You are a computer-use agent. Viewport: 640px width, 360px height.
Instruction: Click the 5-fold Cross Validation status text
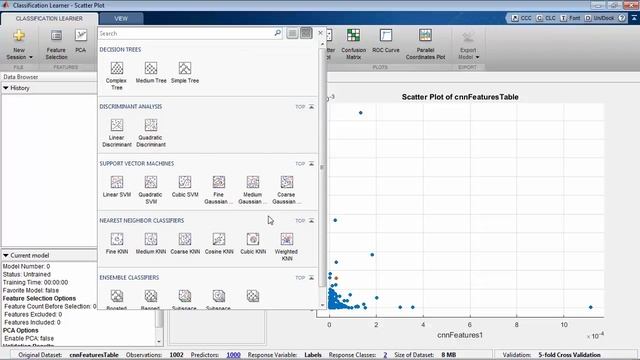pos(569,355)
